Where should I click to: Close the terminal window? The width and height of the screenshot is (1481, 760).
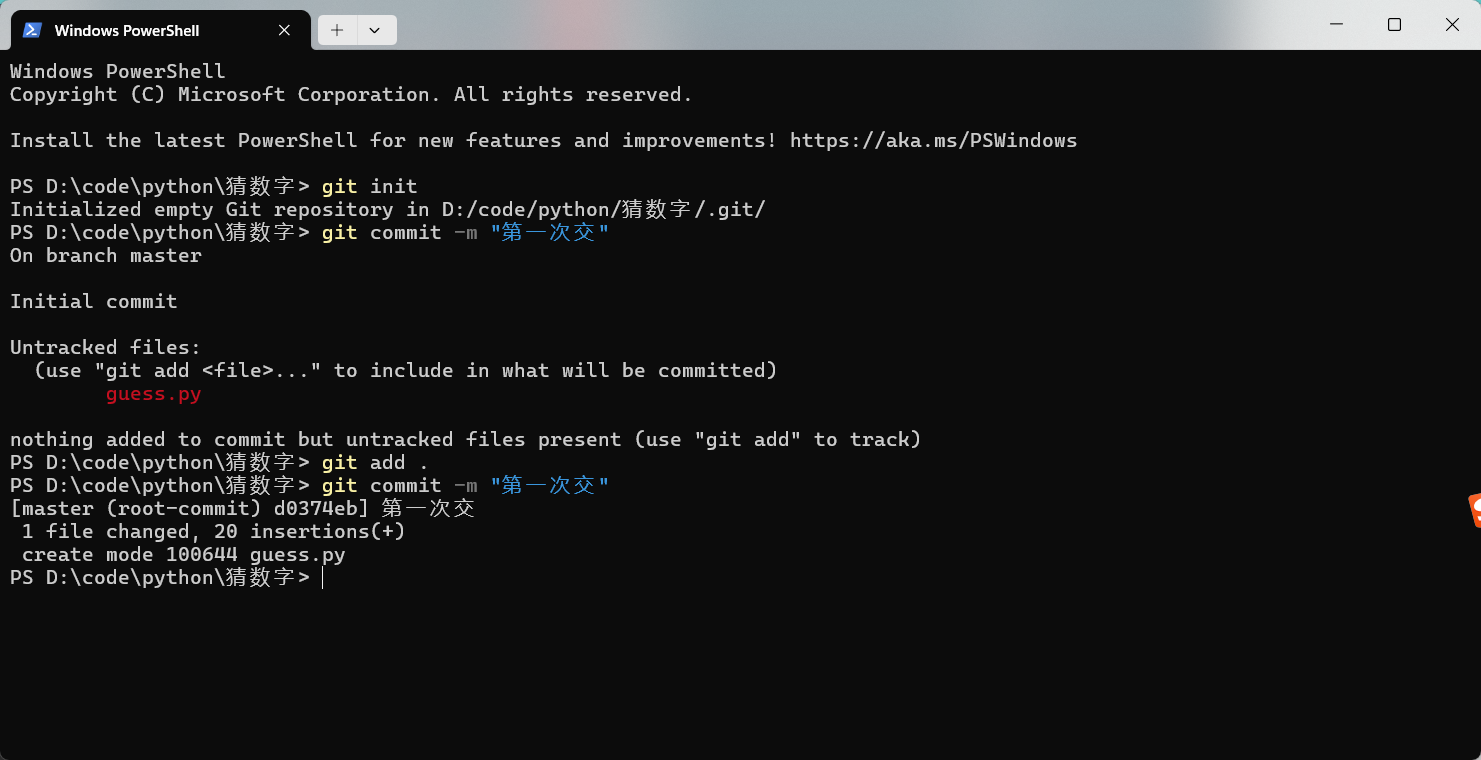point(1452,25)
